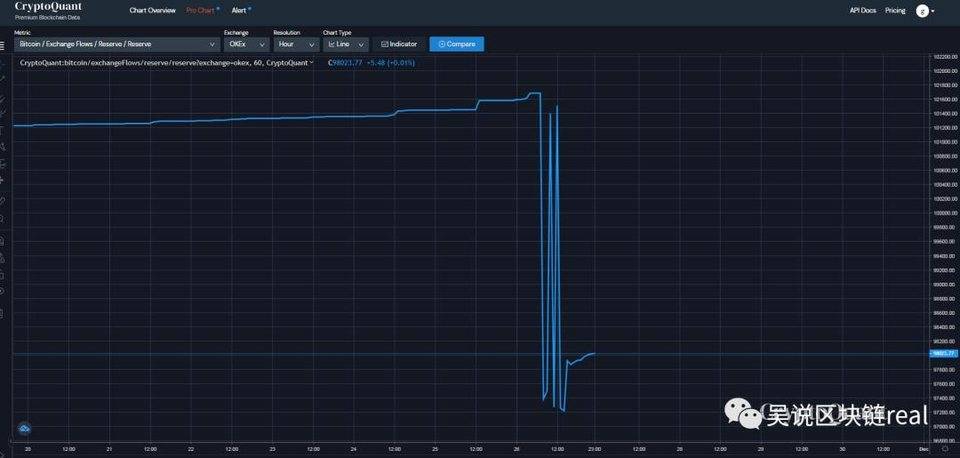
Task: Click the CryptoQuant logo
Action: point(48,10)
